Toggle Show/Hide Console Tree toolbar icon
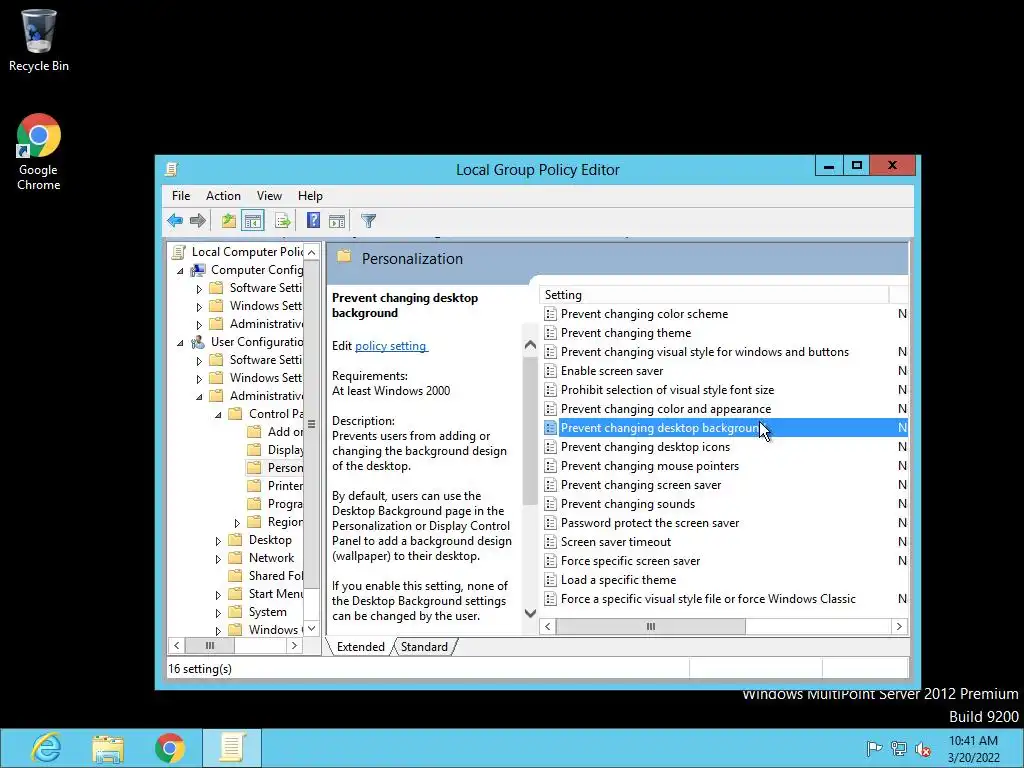This screenshot has height=768, width=1024. 253,221
